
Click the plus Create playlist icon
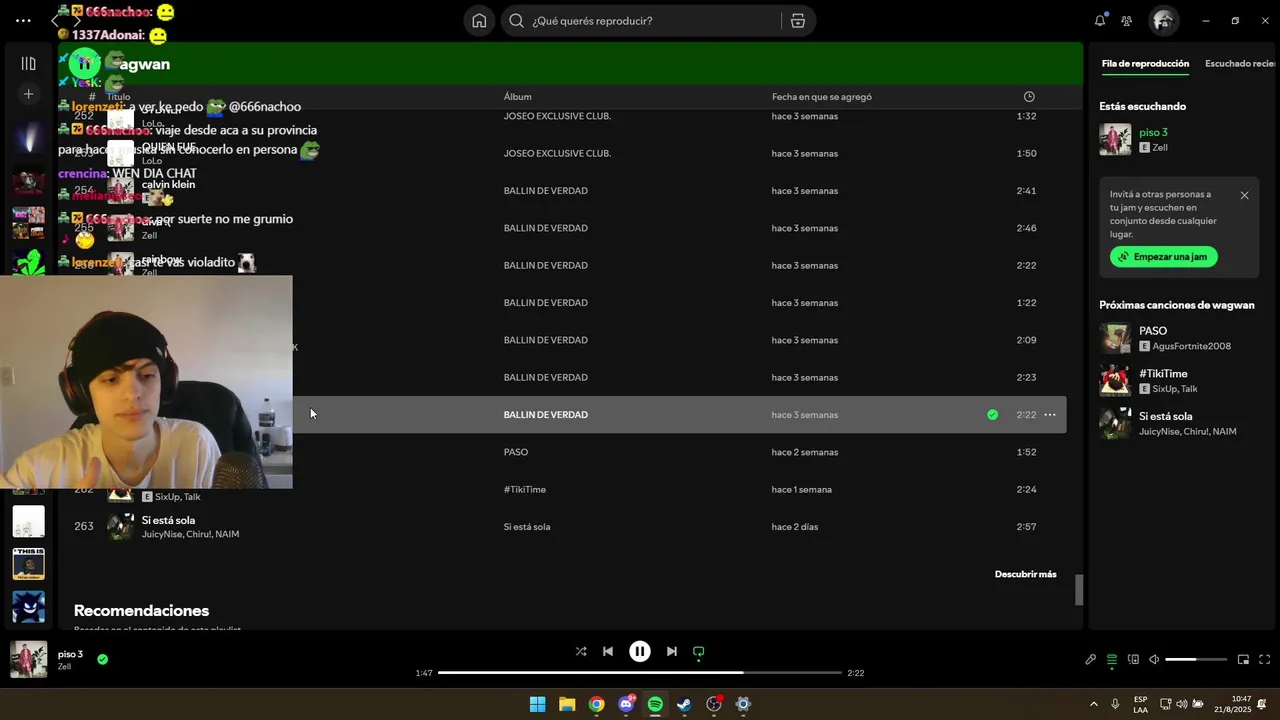coord(28,94)
